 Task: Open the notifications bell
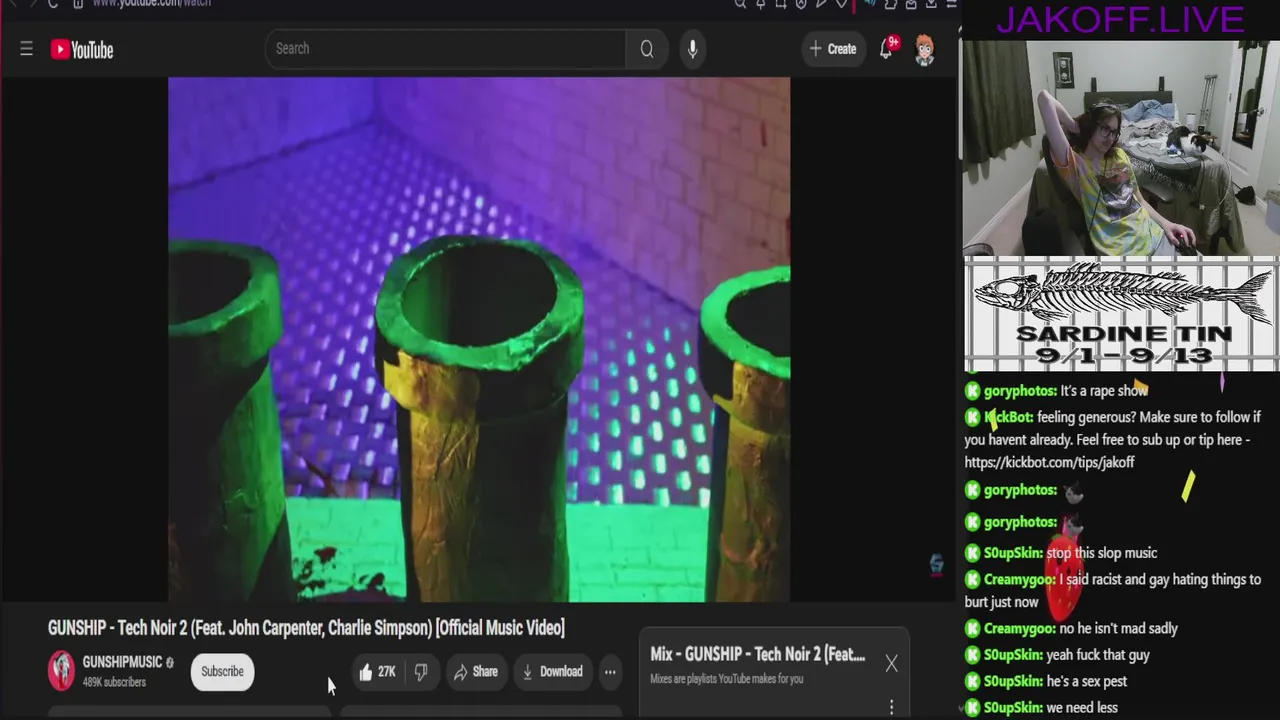[x=887, y=49]
